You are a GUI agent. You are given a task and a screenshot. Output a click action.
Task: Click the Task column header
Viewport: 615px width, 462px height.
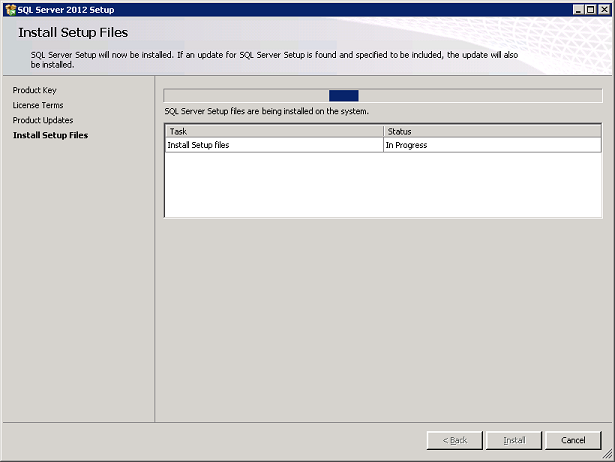point(274,131)
